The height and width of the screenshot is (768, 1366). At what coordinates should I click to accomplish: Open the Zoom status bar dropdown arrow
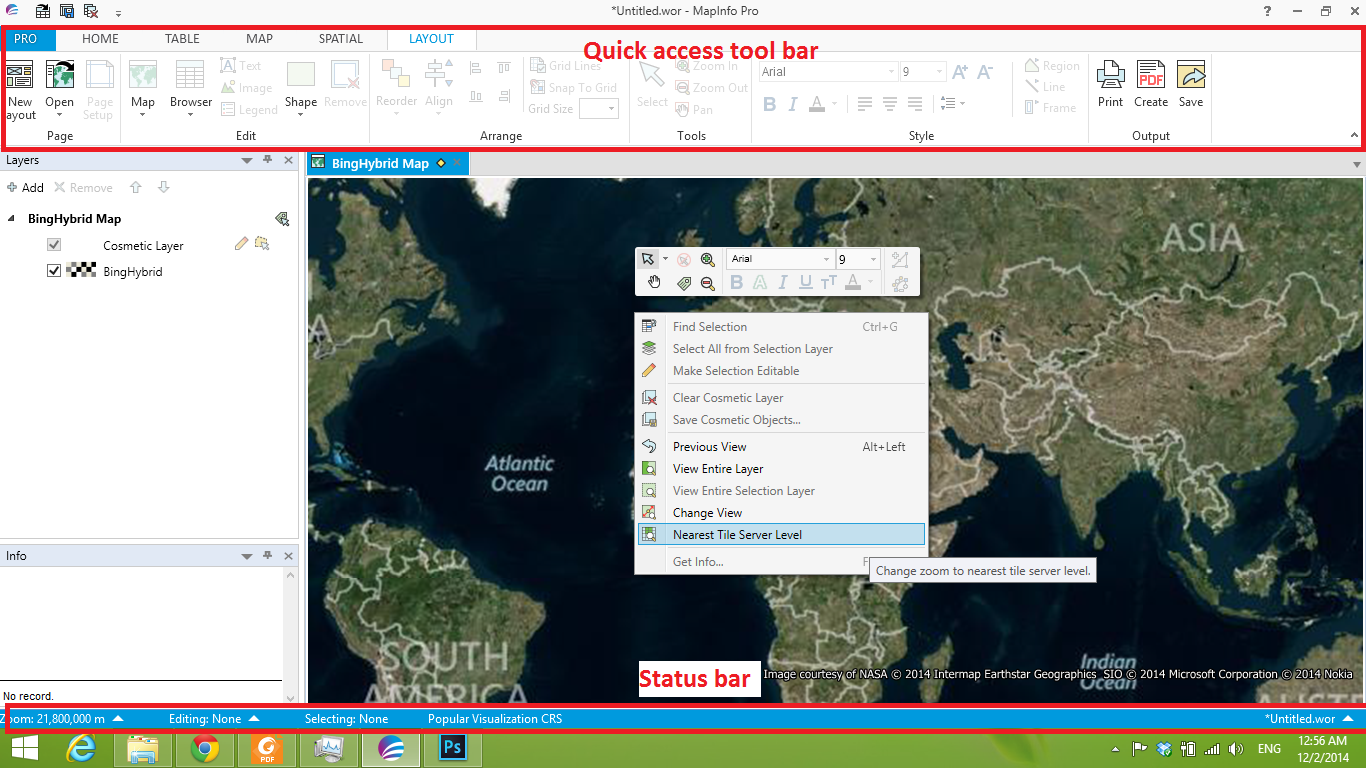click(118, 719)
